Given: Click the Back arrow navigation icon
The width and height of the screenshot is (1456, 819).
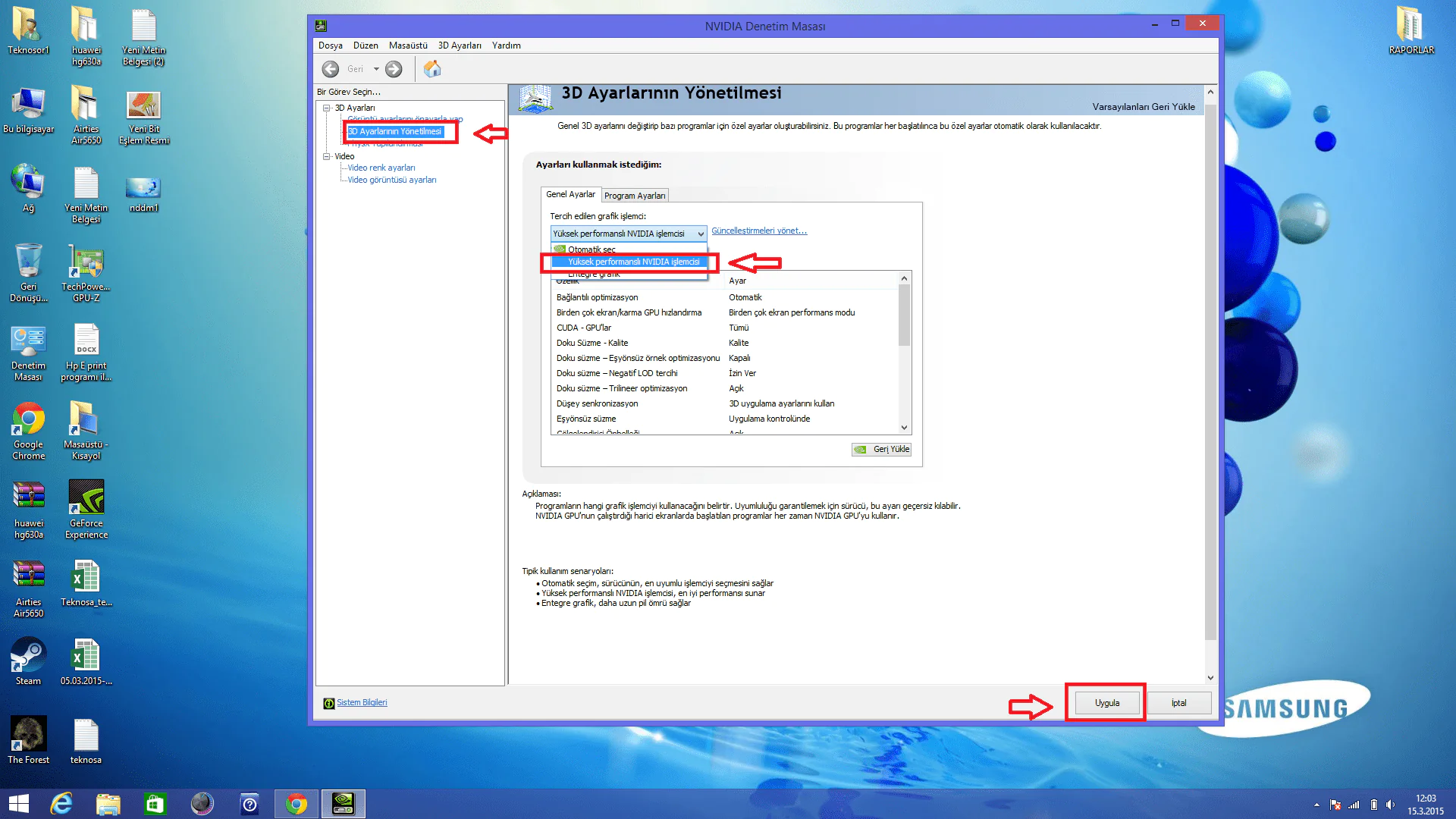Looking at the screenshot, I should [331, 69].
